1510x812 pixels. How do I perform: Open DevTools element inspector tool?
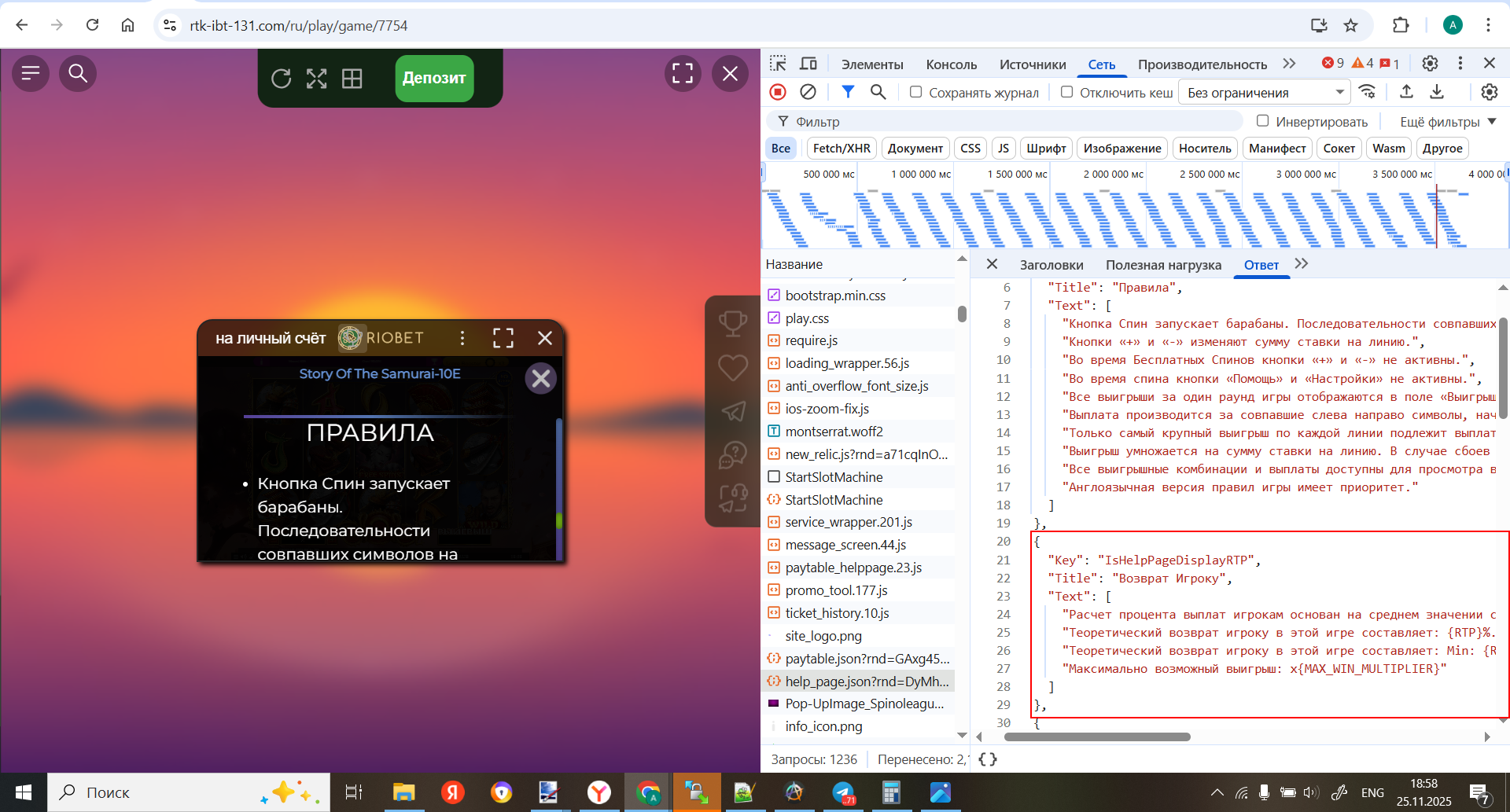778,64
